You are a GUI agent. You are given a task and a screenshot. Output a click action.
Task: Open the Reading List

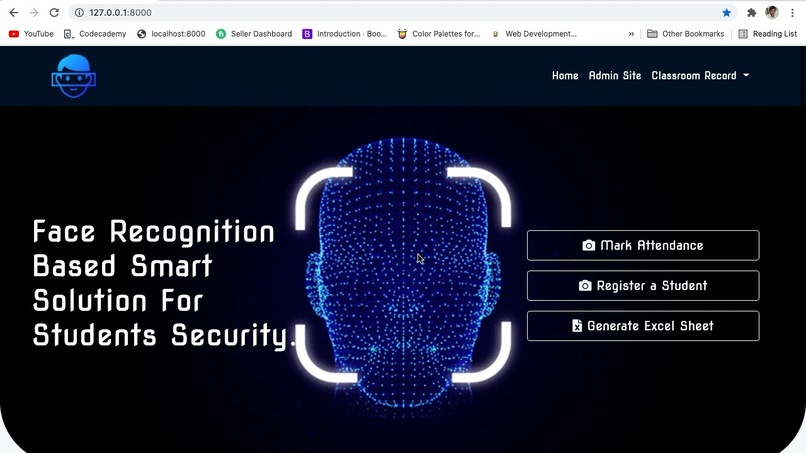[x=767, y=34]
